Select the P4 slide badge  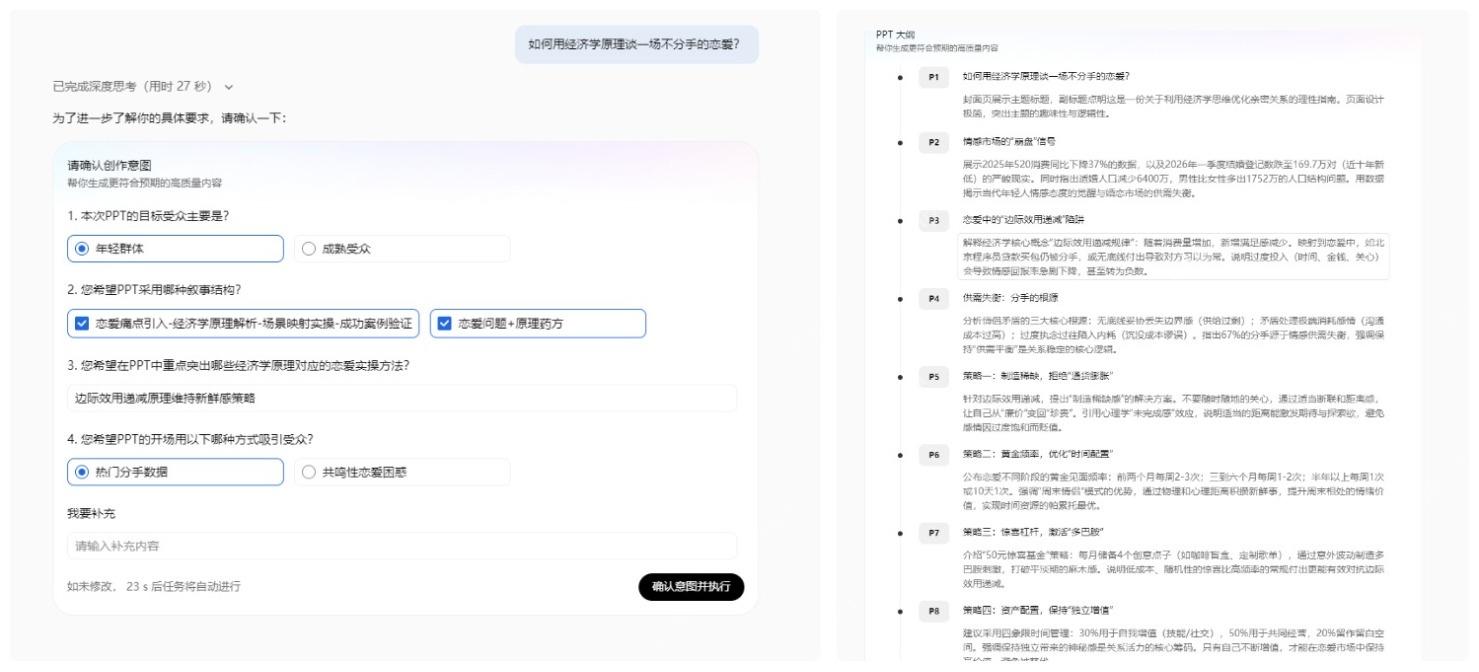click(x=934, y=298)
